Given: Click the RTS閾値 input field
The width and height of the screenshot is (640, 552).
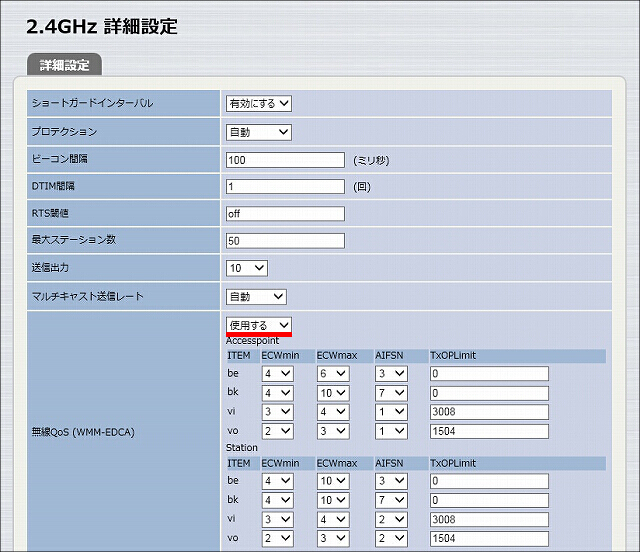Looking at the screenshot, I should 285,214.
